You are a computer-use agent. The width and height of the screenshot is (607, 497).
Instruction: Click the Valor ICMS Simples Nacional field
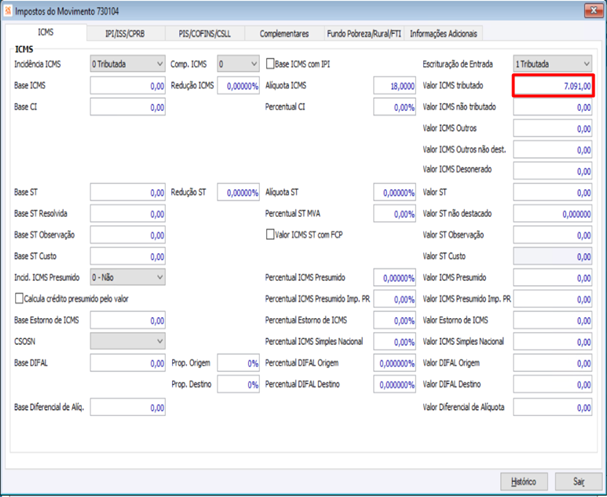coord(552,341)
